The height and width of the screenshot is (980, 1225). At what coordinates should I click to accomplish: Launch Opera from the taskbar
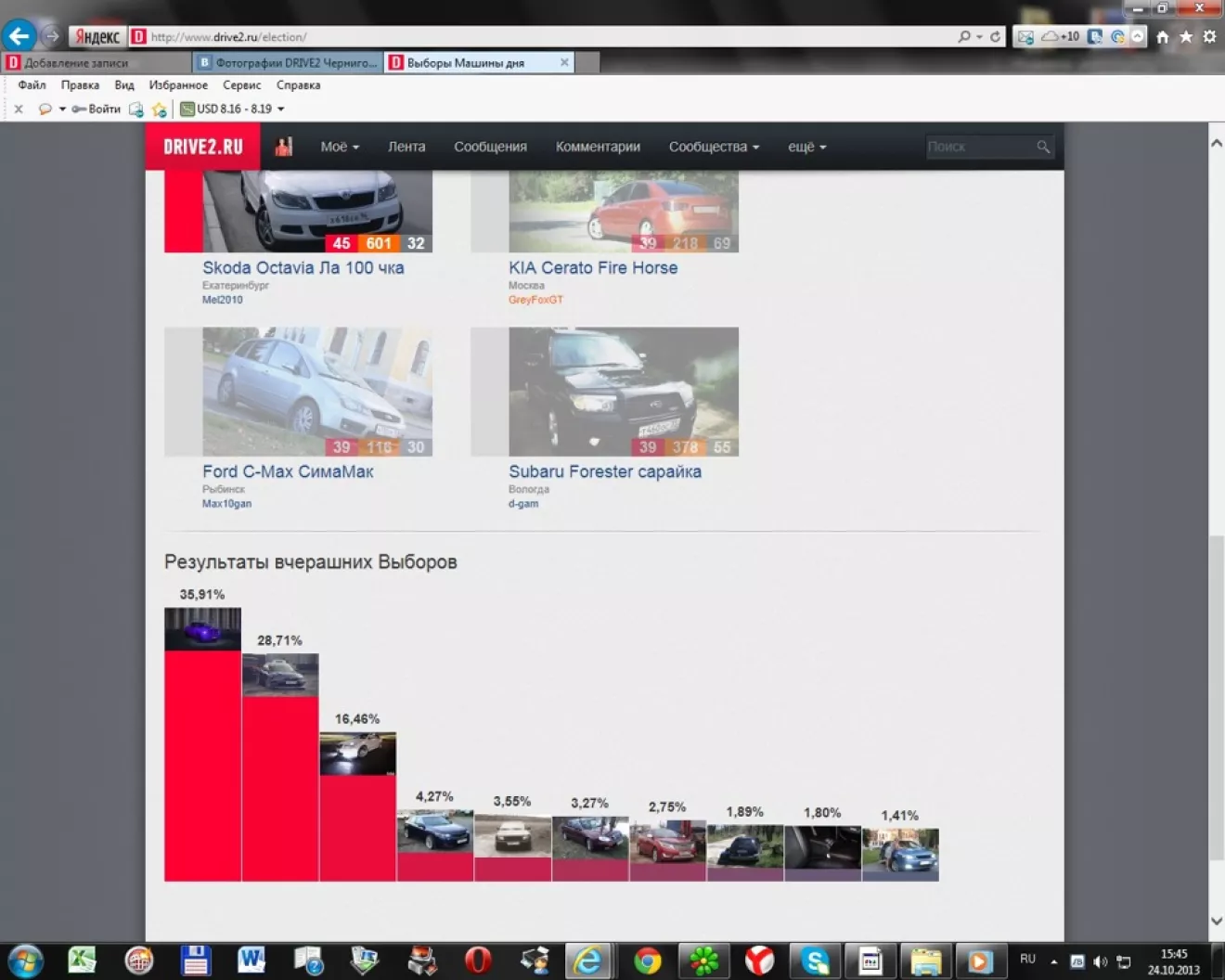click(478, 961)
